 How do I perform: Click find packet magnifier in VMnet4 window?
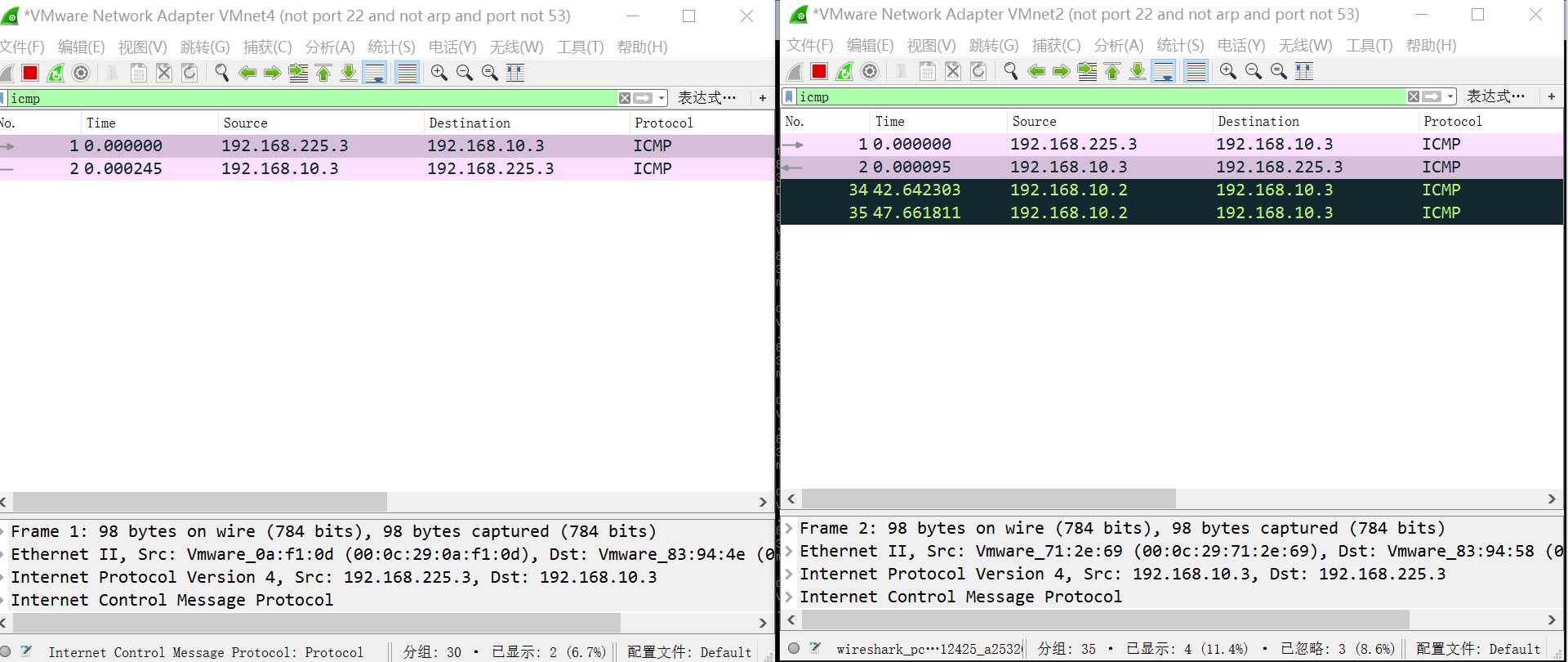221,73
